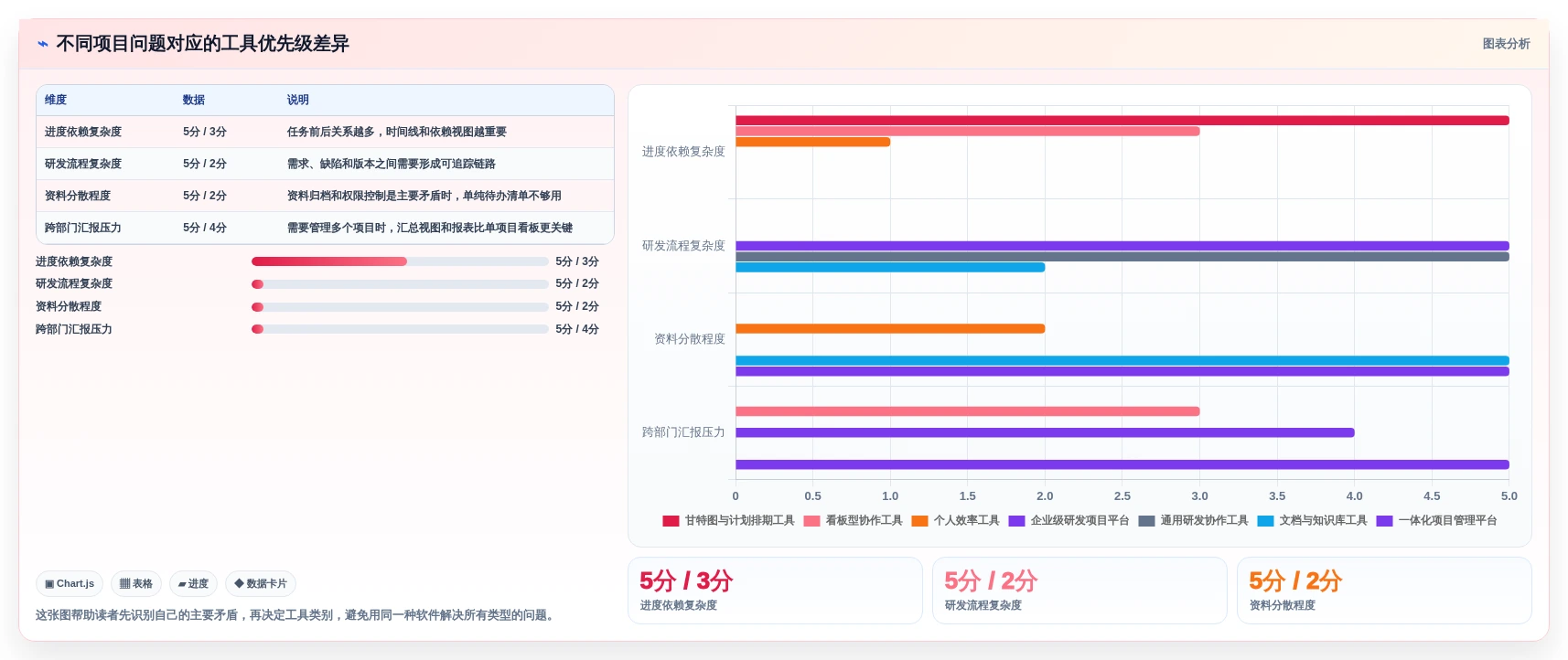1568x660 pixels.
Task: Click the purple bar in 研发流程复杂度 chart group
Action: 1122,246
